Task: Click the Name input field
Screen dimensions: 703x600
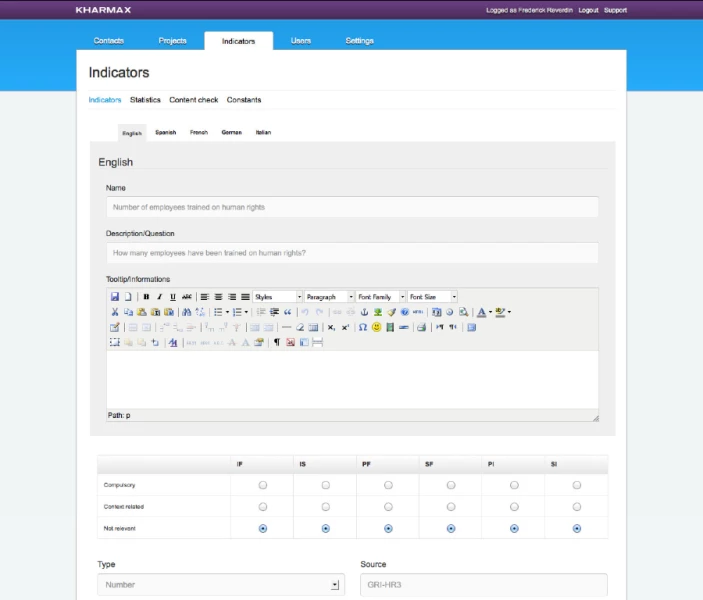Action: click(x=352, y=207)
